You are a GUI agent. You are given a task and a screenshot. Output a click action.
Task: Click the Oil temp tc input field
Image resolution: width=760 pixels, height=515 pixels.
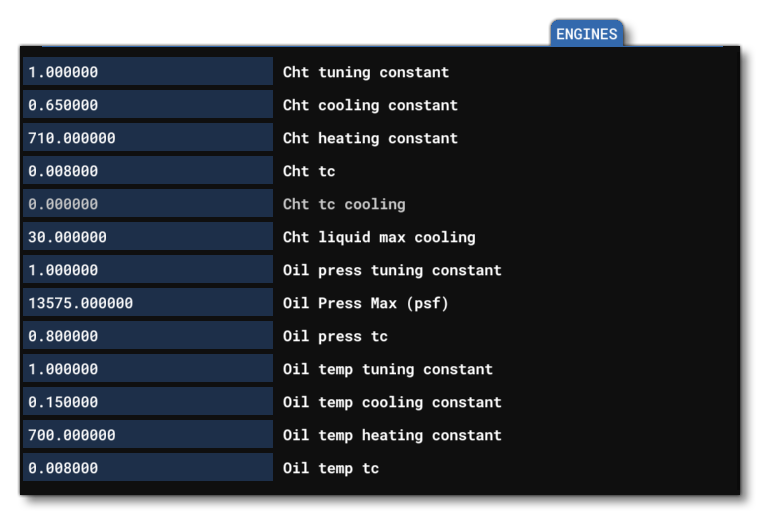click(147, 468)
